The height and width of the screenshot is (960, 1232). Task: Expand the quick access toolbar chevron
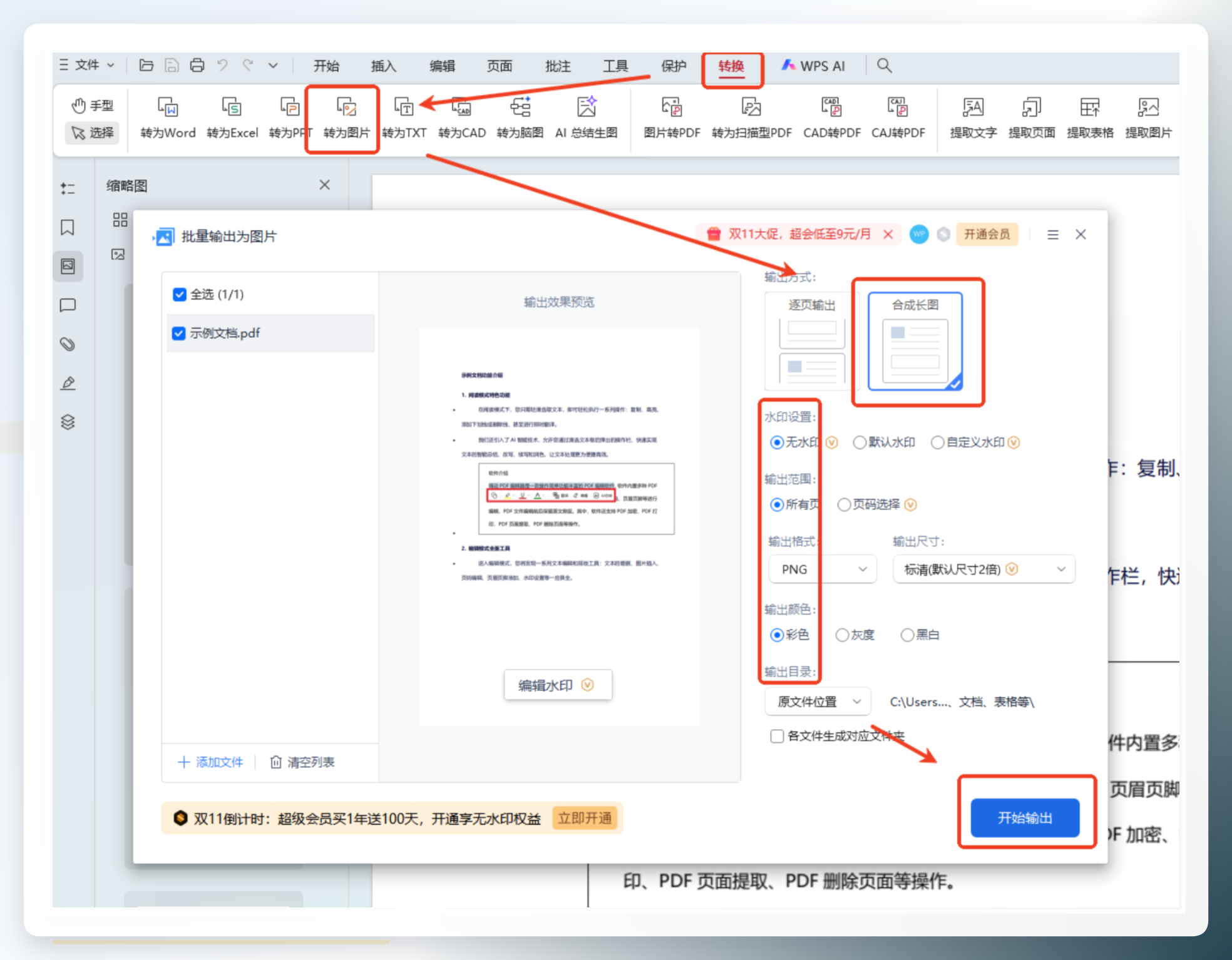[273, 65]
